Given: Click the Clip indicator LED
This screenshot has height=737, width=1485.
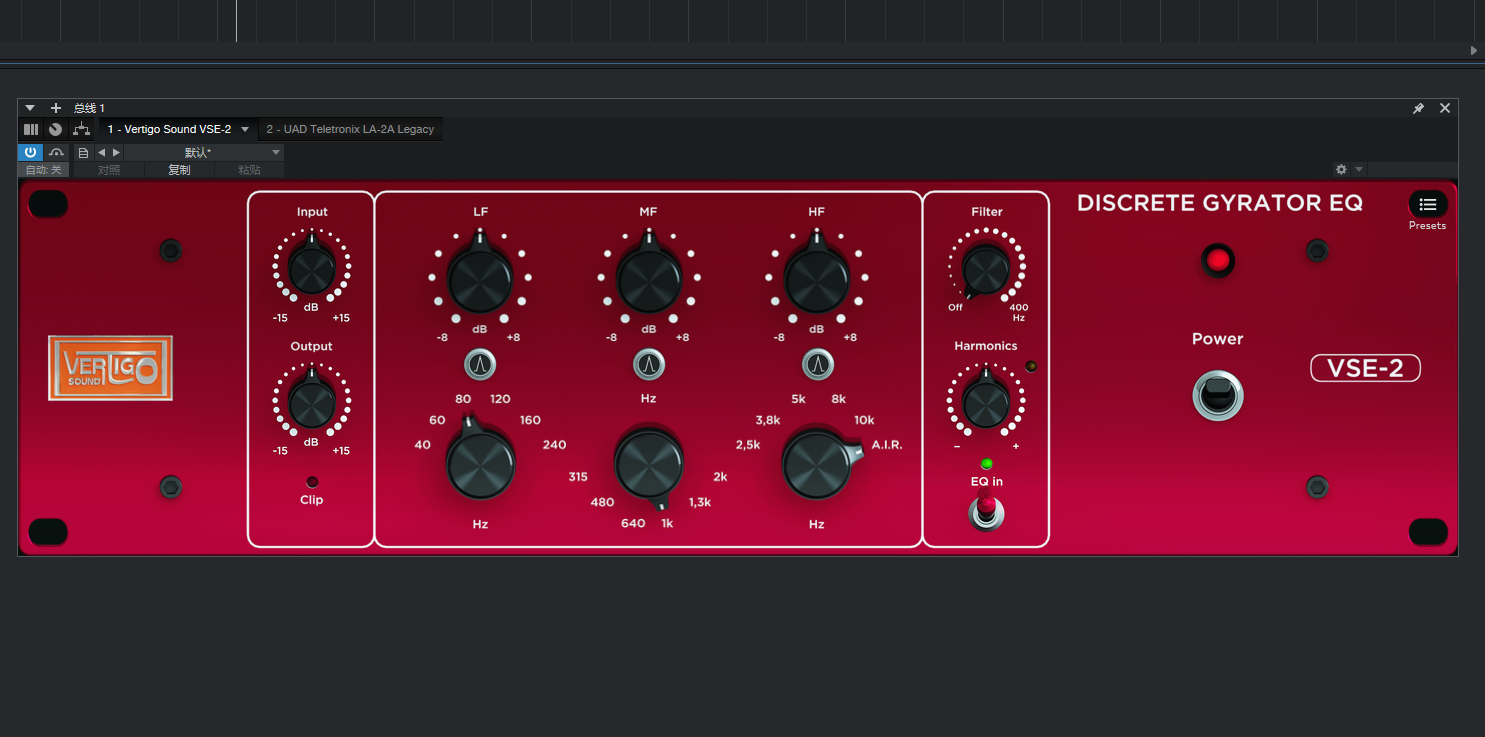Looking at the screenshot, I should pyautogui.click(x=312, y=481).
